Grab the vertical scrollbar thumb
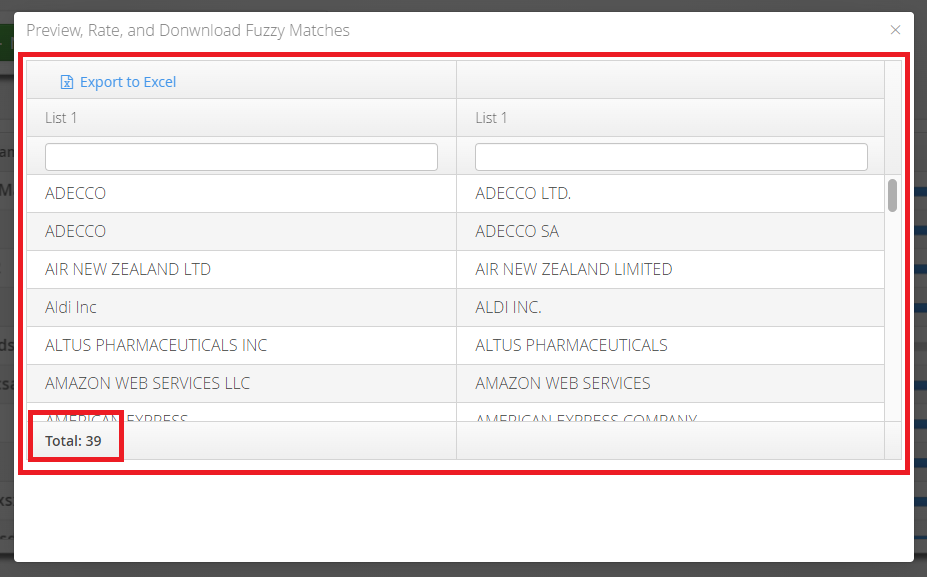The height and width of the screenshot is (577, 927). [892, 195]
